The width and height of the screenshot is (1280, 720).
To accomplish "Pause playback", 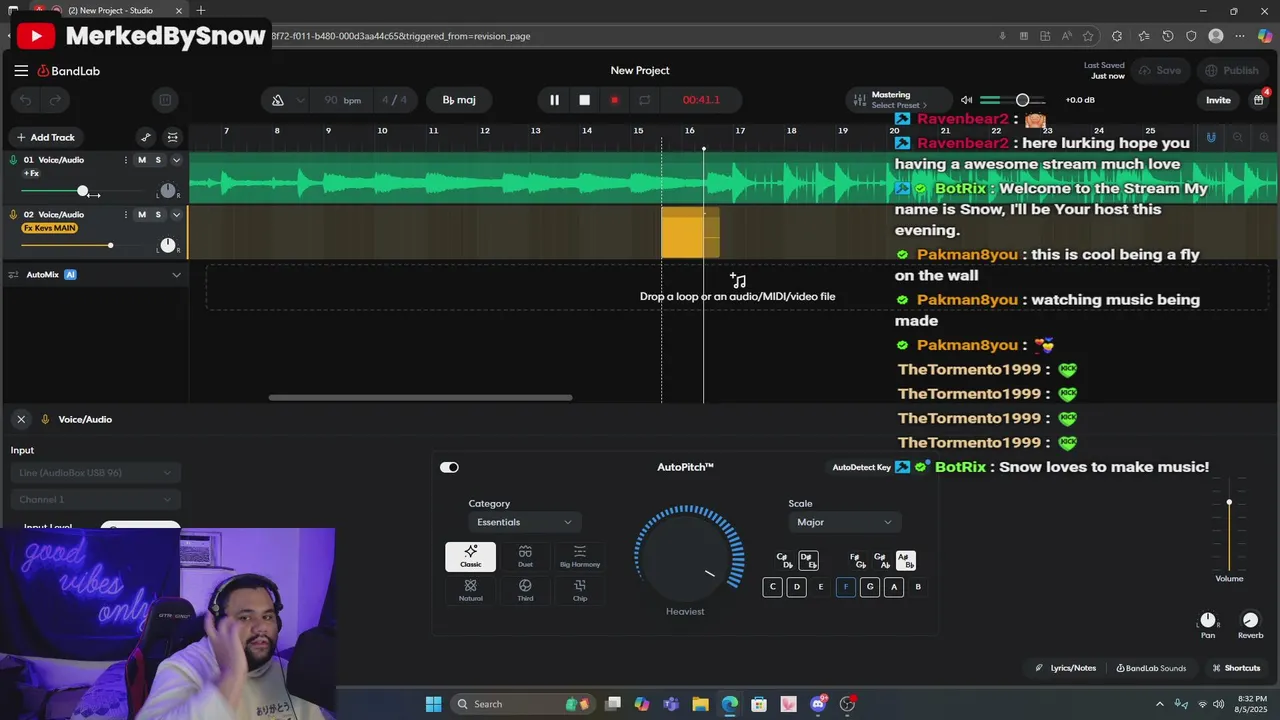I will pyautogui.click(x=554, y=100).
